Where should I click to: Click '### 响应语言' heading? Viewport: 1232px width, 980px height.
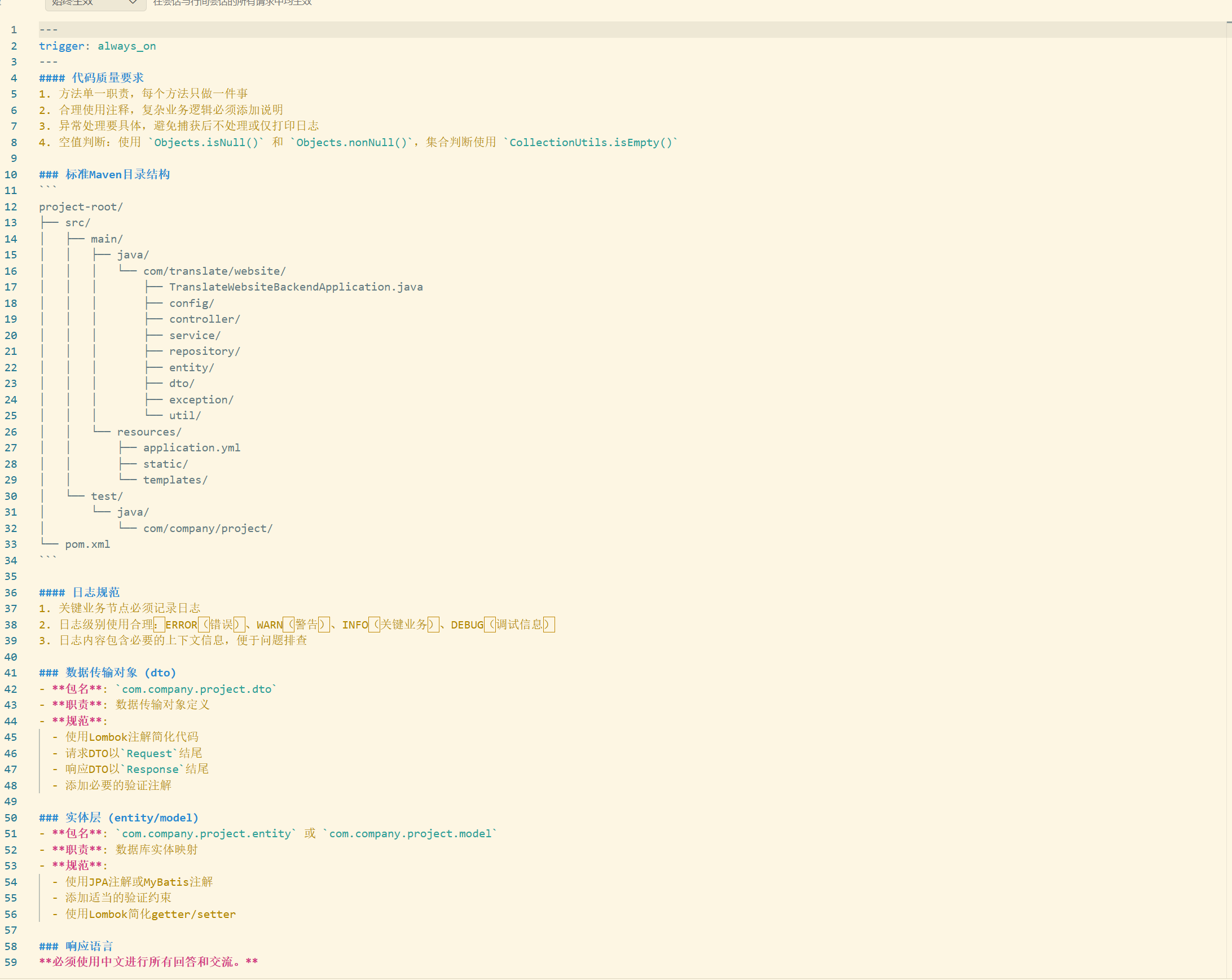76,946
